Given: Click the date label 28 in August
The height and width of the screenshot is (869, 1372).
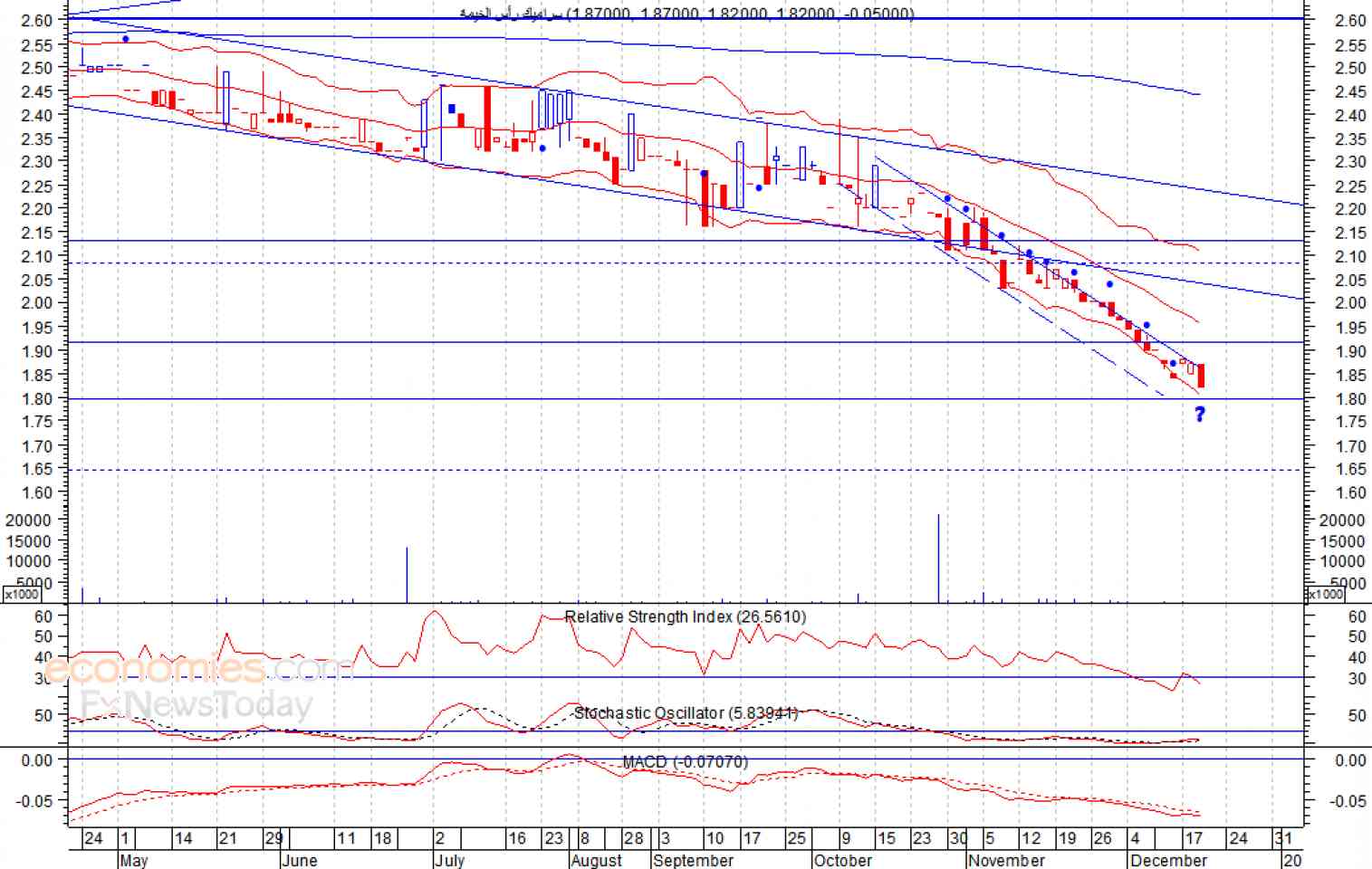Looking at the screenshot, I should (634, 838).
